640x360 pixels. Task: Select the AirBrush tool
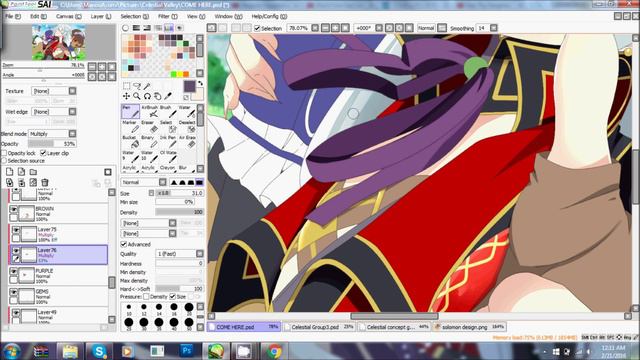tap(149, 111)
